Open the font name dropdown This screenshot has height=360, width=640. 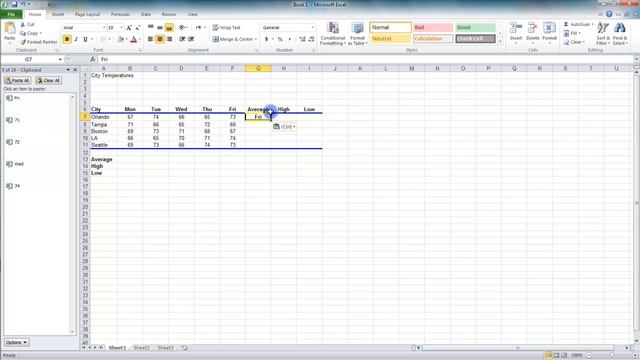(x=104, y=27)
